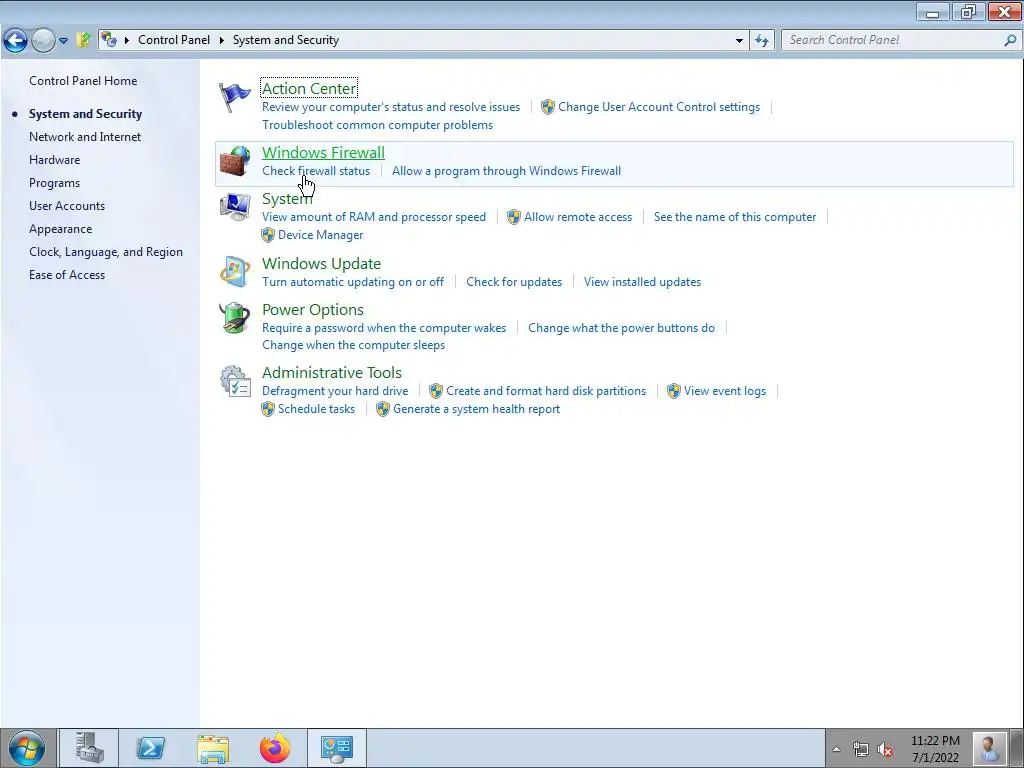The width and height of the screenshot is (1024, 768).
Task: Click Review your computer's status link
Action: point(391,107)
